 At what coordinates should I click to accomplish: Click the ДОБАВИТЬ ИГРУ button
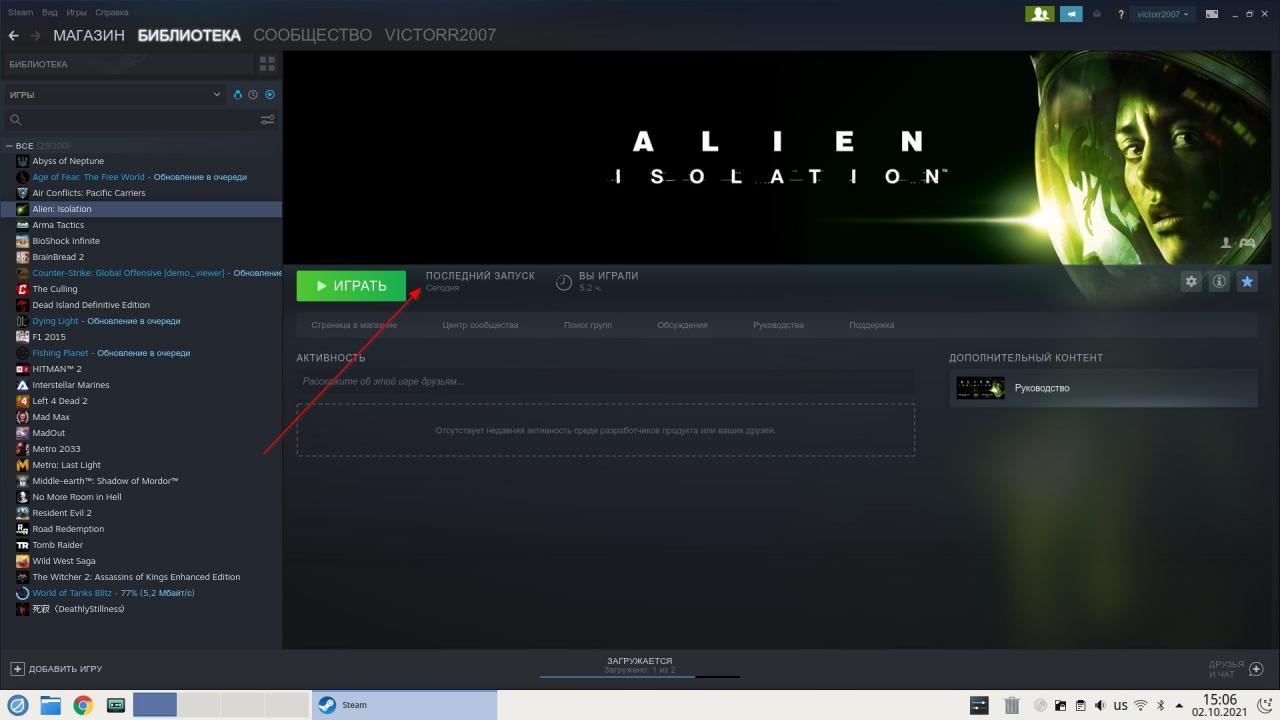pos(56,669)
